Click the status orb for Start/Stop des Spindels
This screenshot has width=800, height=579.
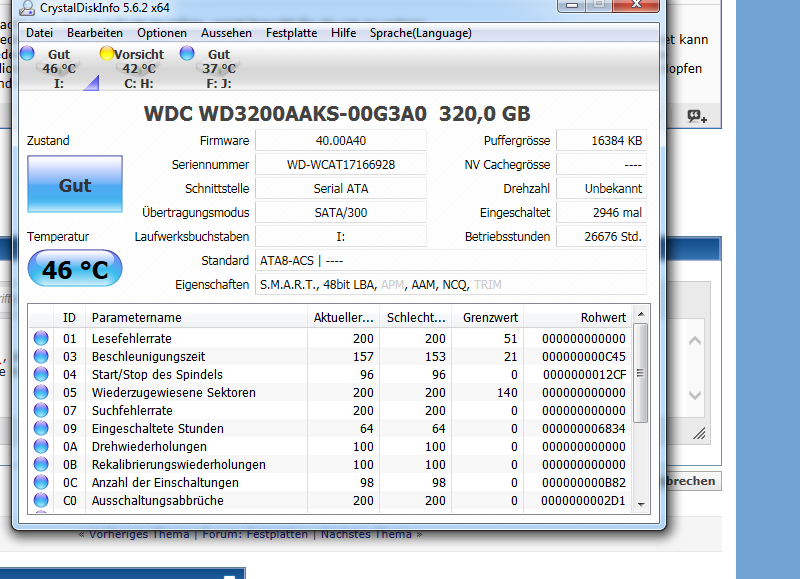pos(41,374)
